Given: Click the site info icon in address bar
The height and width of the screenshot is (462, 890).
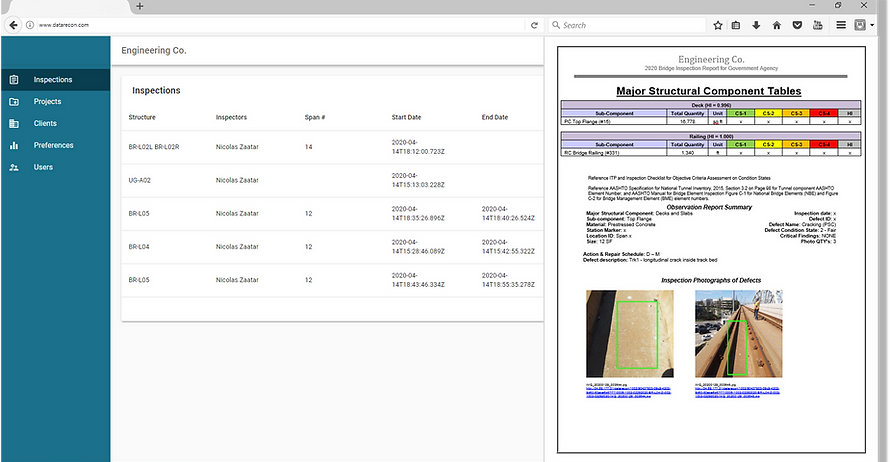Looking at the screenshot, I should (x=30, y=25).
